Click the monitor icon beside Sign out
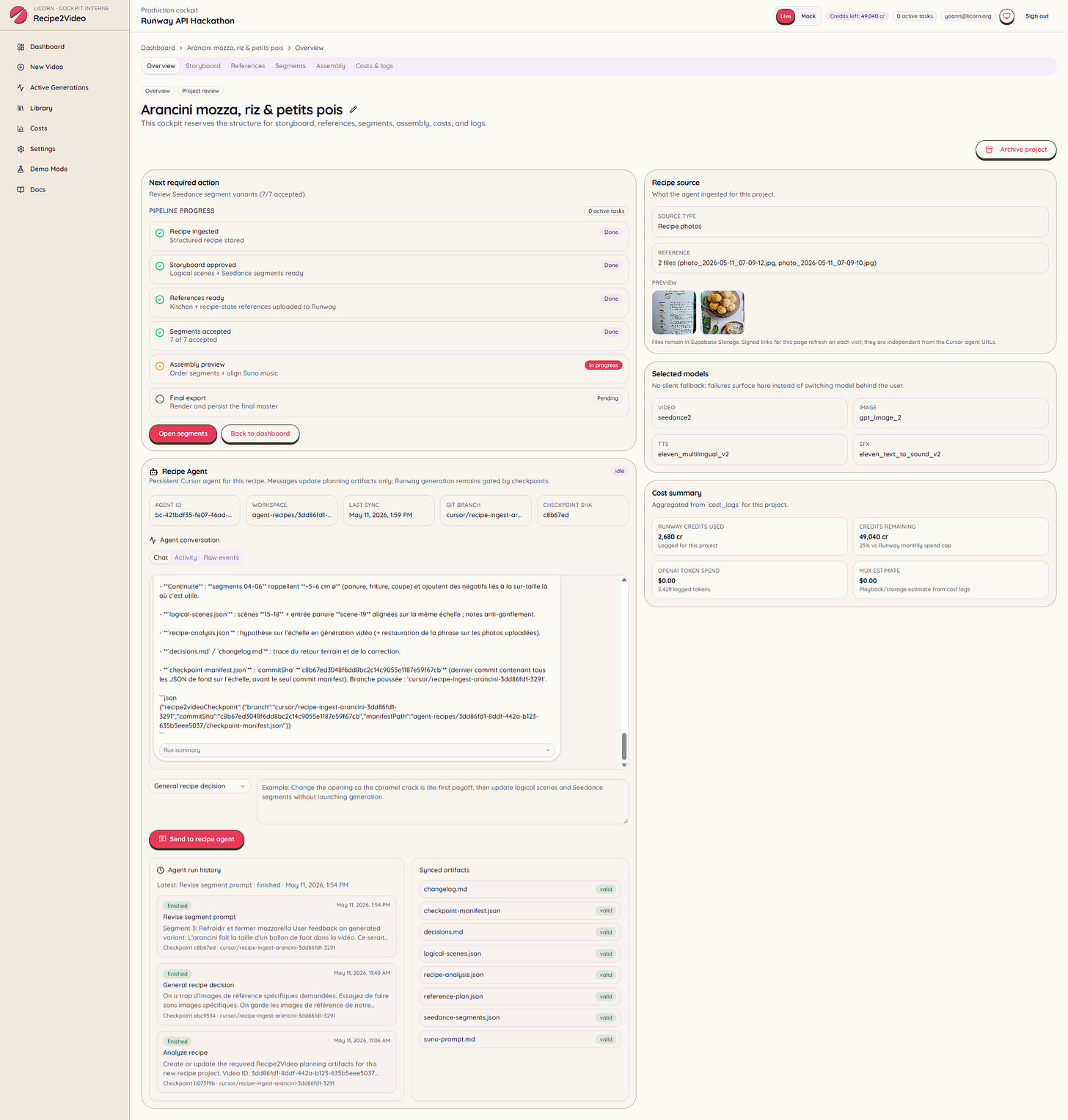 (x=1007, y=16)
